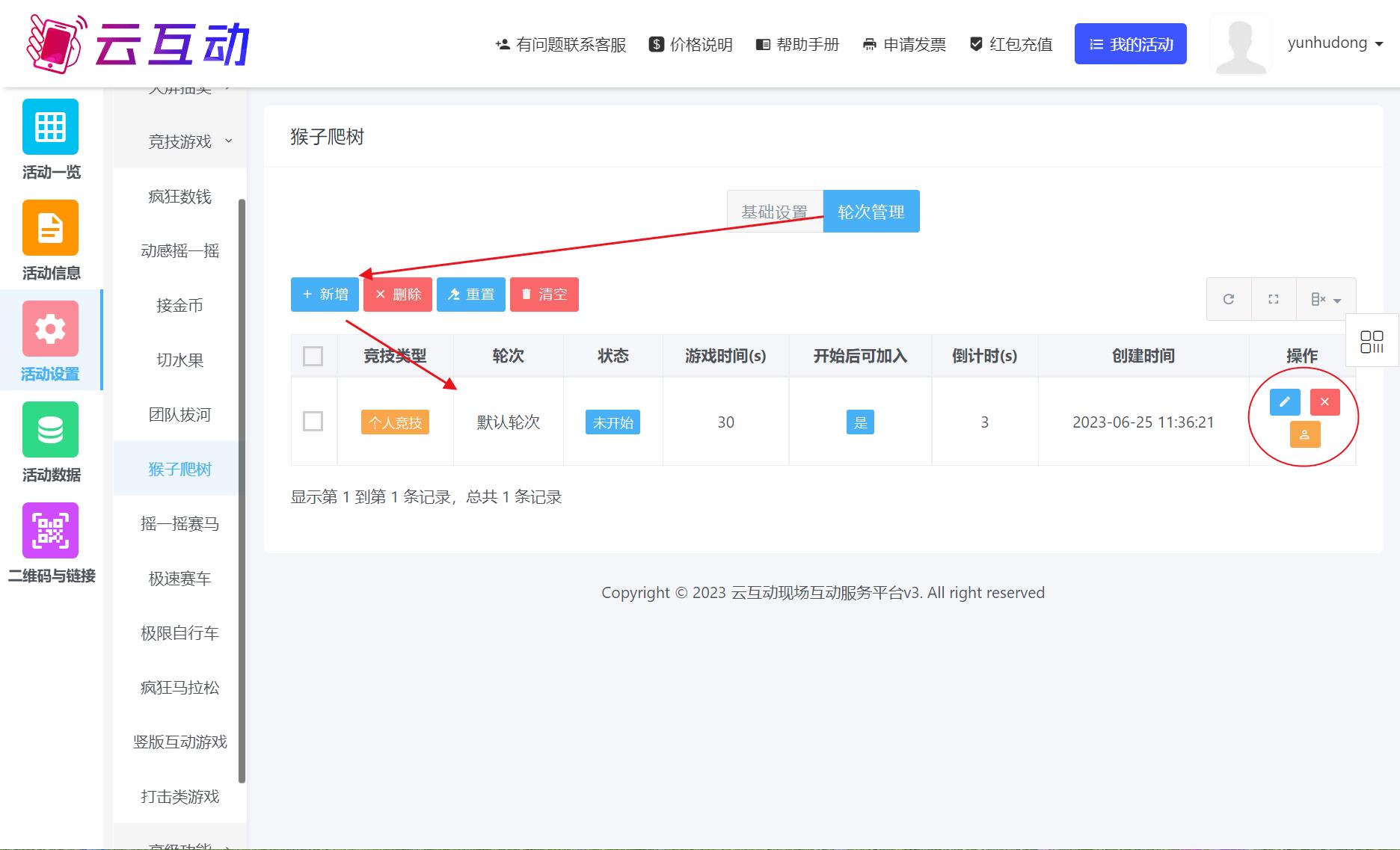Check the 默认轮次 row checkbox
1400x850 pixels.
coord(313,422)
